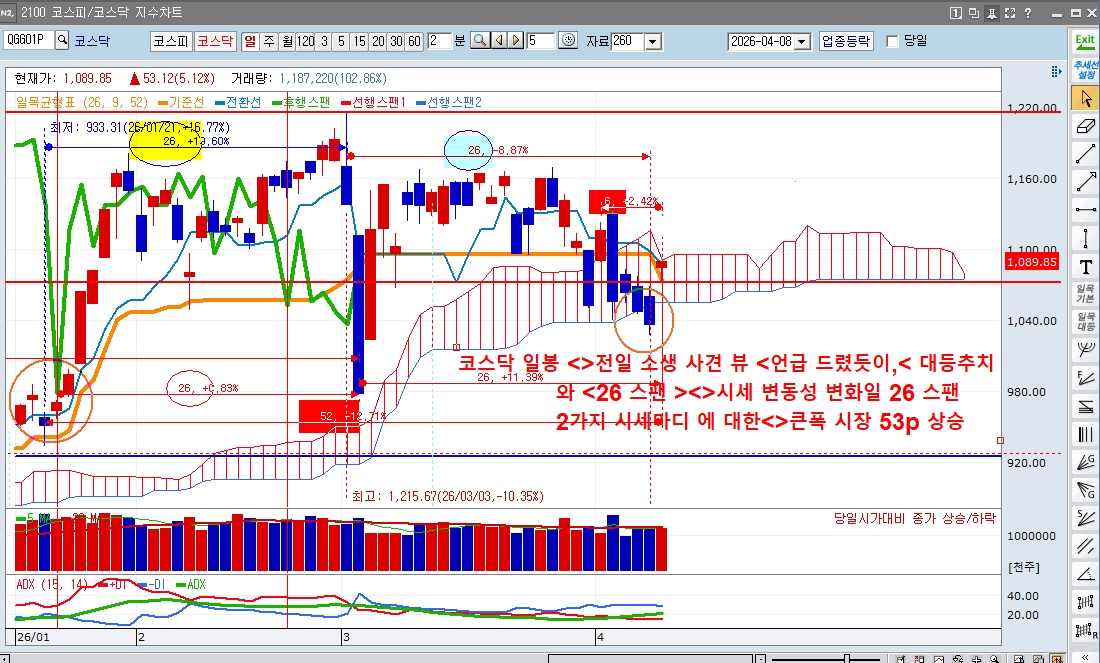This screenshot has height=663, width=1100.
Task: Switch to 코스피 index
Action: [x=170, y=41]
